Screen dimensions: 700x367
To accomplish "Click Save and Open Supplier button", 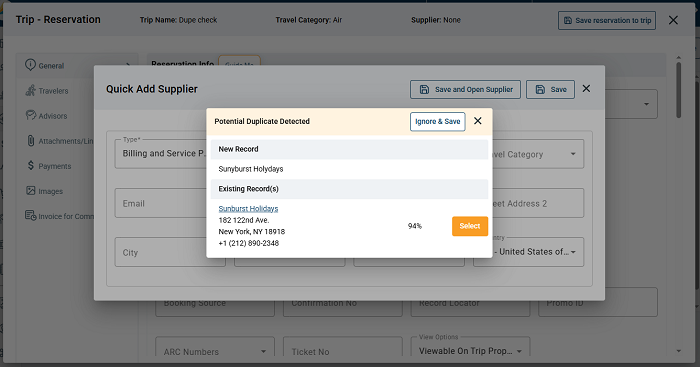I will click(465, 89).
